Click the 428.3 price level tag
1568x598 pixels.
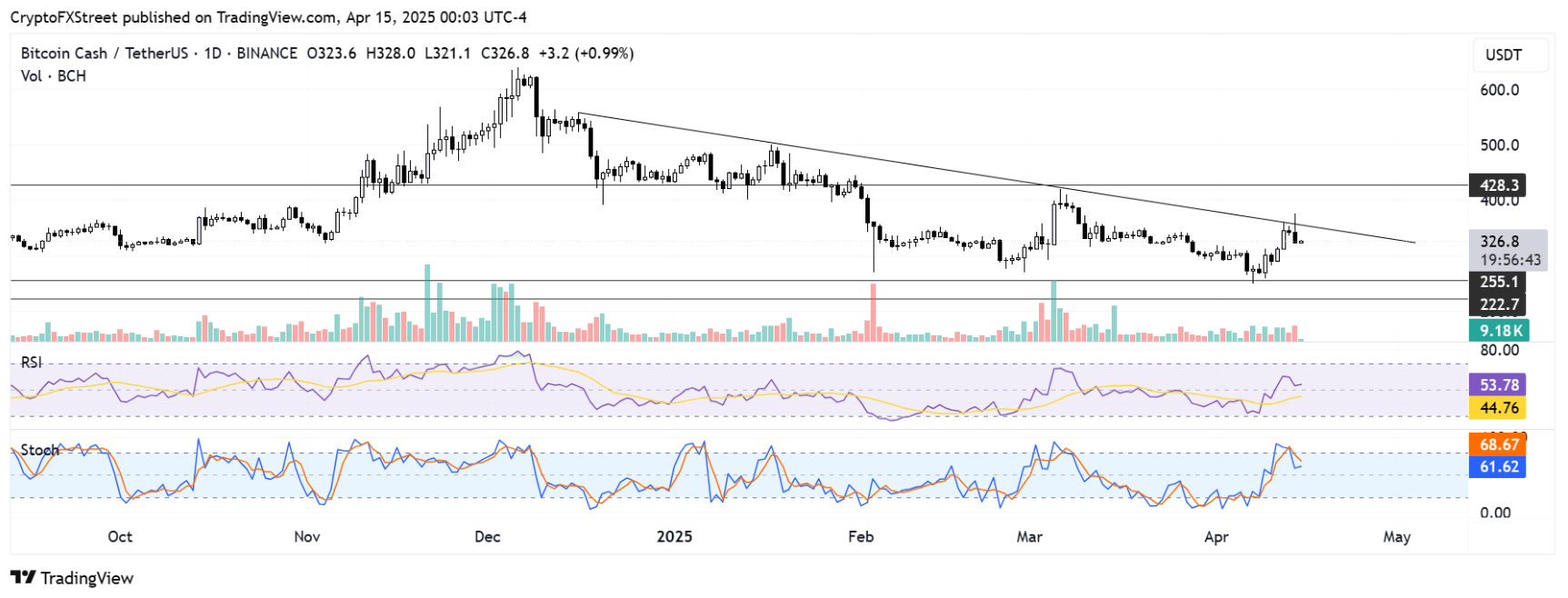click(1498, 185)
